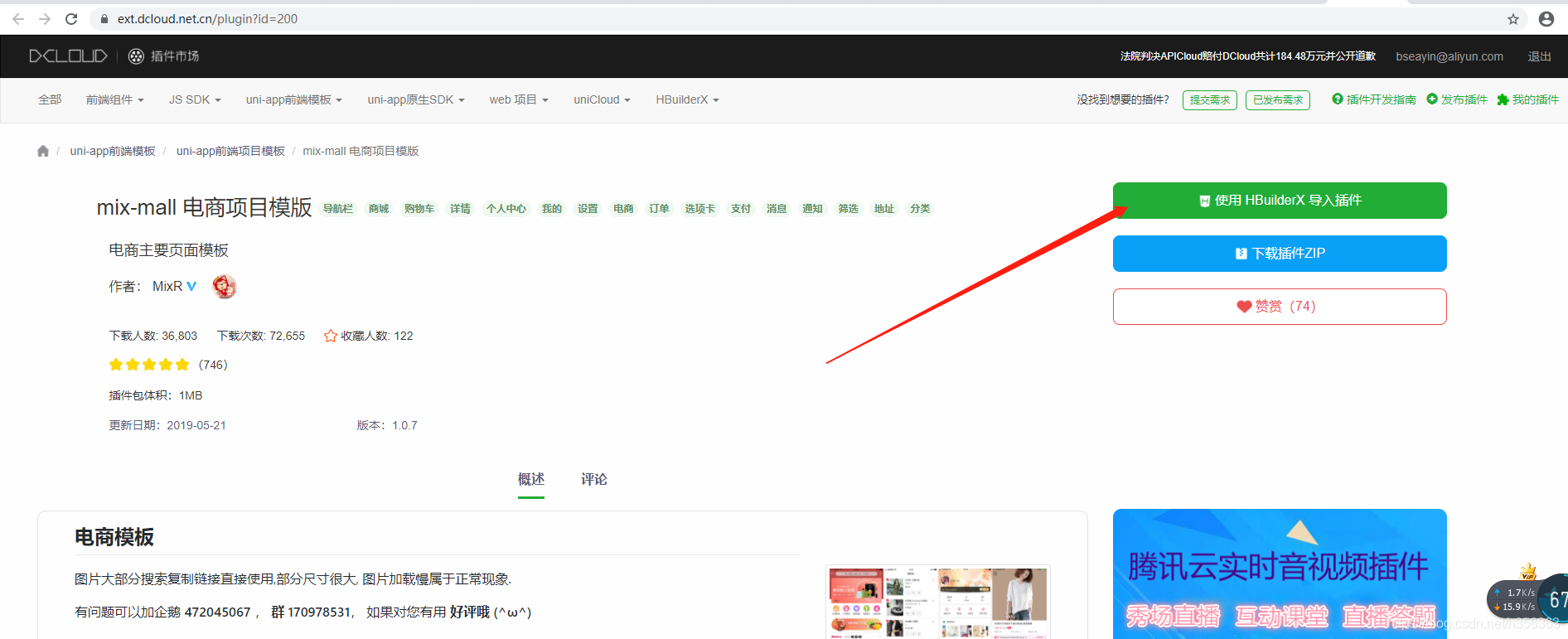
Task: Expand the web 项目 dropdown
Action: point(519,99)
